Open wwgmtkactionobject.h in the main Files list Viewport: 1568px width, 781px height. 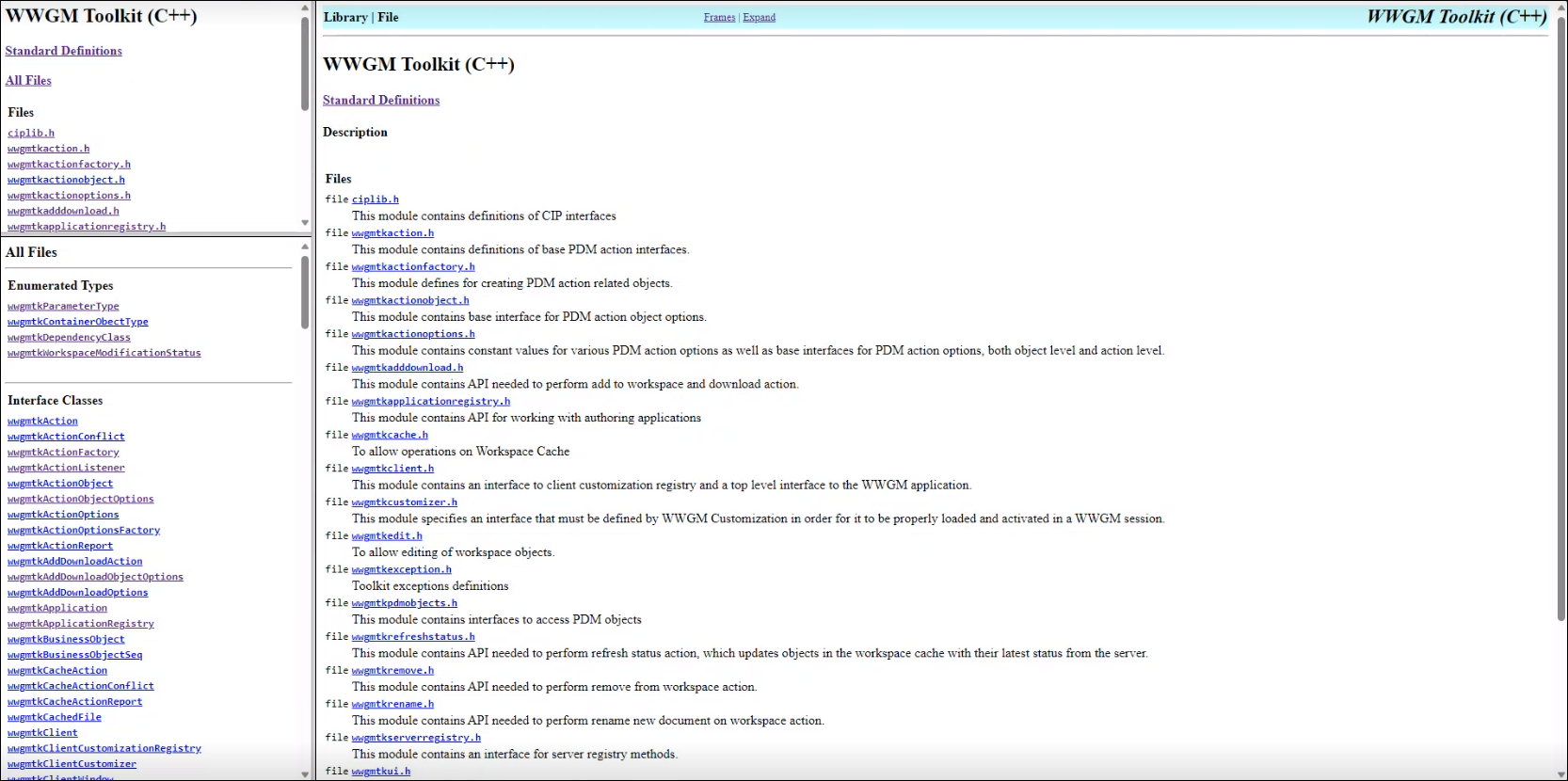tap(410, 301)
